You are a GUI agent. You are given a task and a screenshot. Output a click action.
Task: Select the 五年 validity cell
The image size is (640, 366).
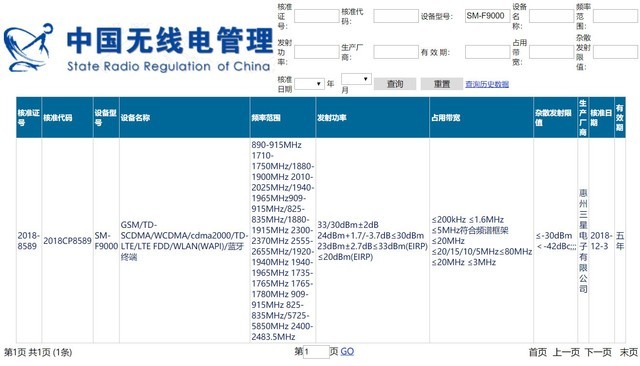(x=620, y=241)
